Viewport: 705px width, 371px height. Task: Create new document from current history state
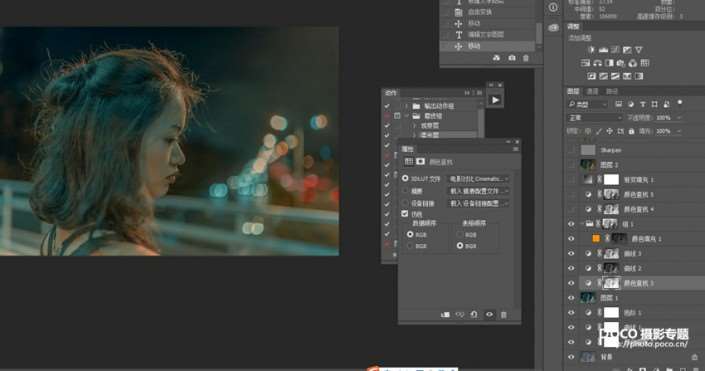tap(496, 58)
